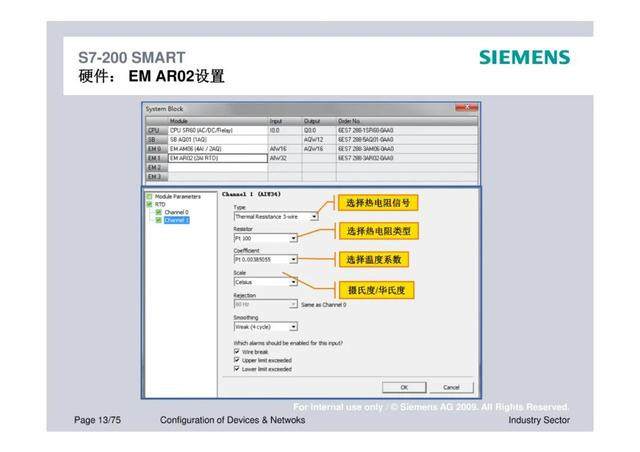Select the CPU row header
Image resolution: width=640 pixels, height=452 pixels.
[x=157, y=130]
